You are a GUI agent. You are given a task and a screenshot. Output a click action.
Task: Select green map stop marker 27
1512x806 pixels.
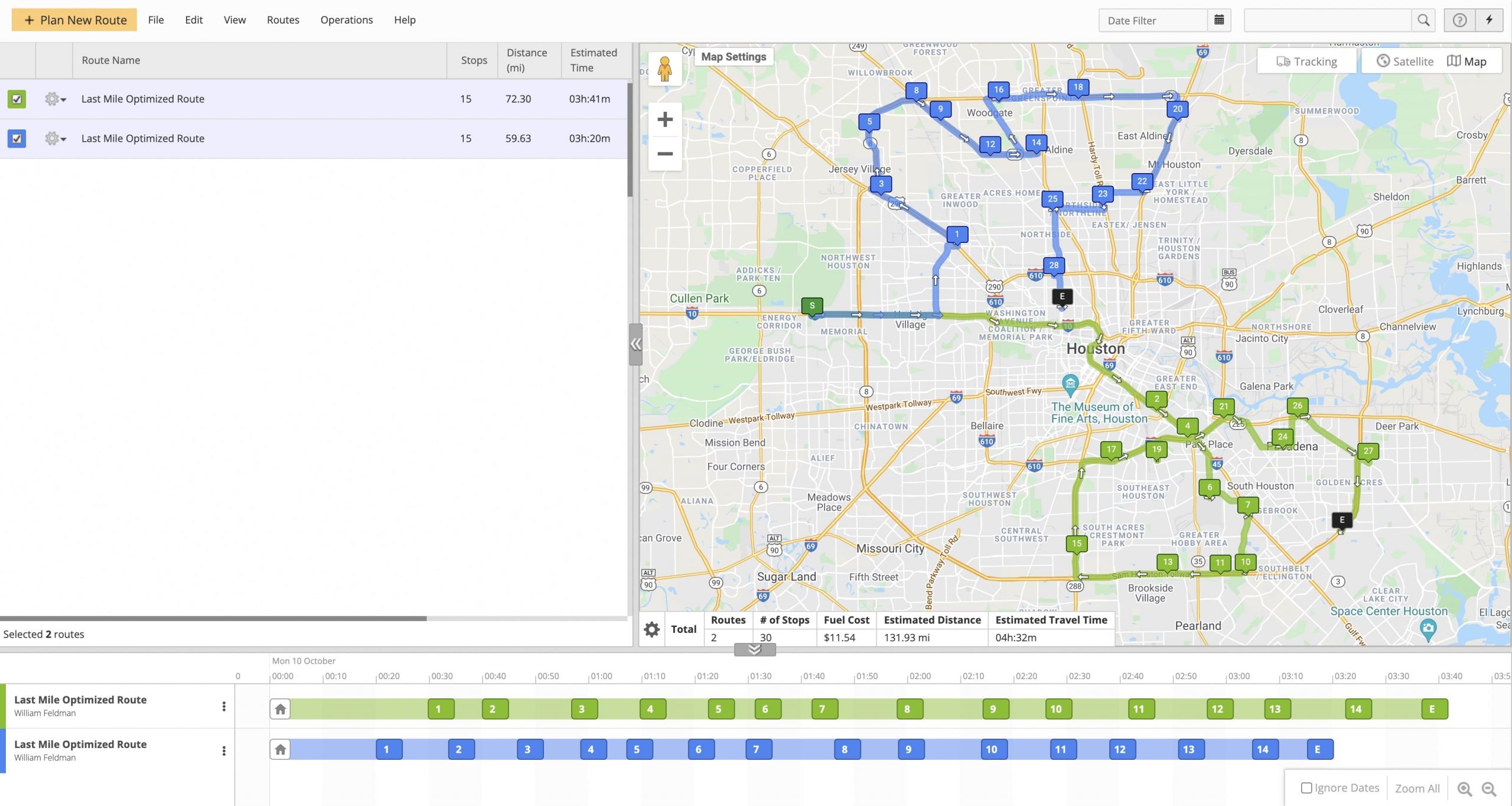click(1368, 451)
